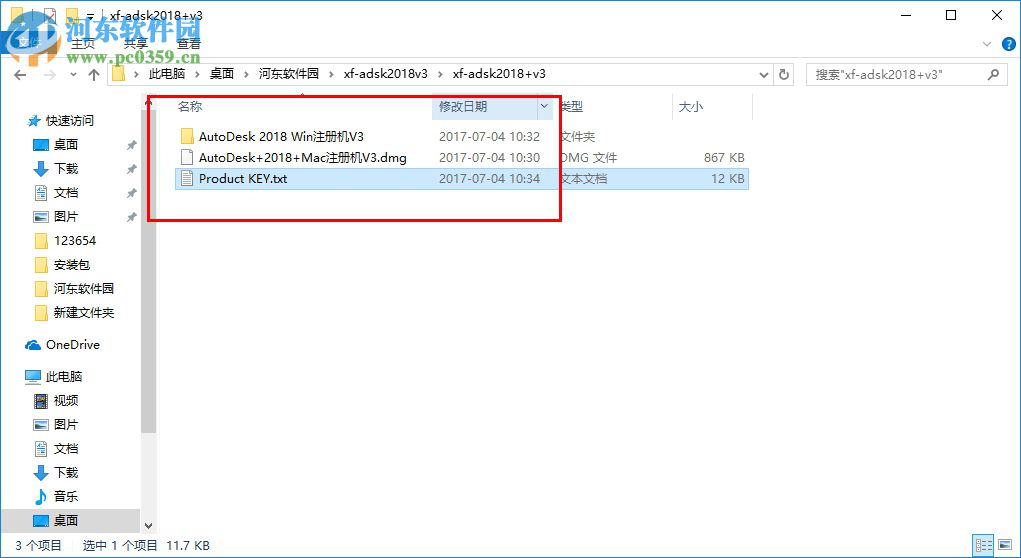Select xf-adsk2018v3 in the address breadcrumb
1021x558 pixels.
[385, 74]
